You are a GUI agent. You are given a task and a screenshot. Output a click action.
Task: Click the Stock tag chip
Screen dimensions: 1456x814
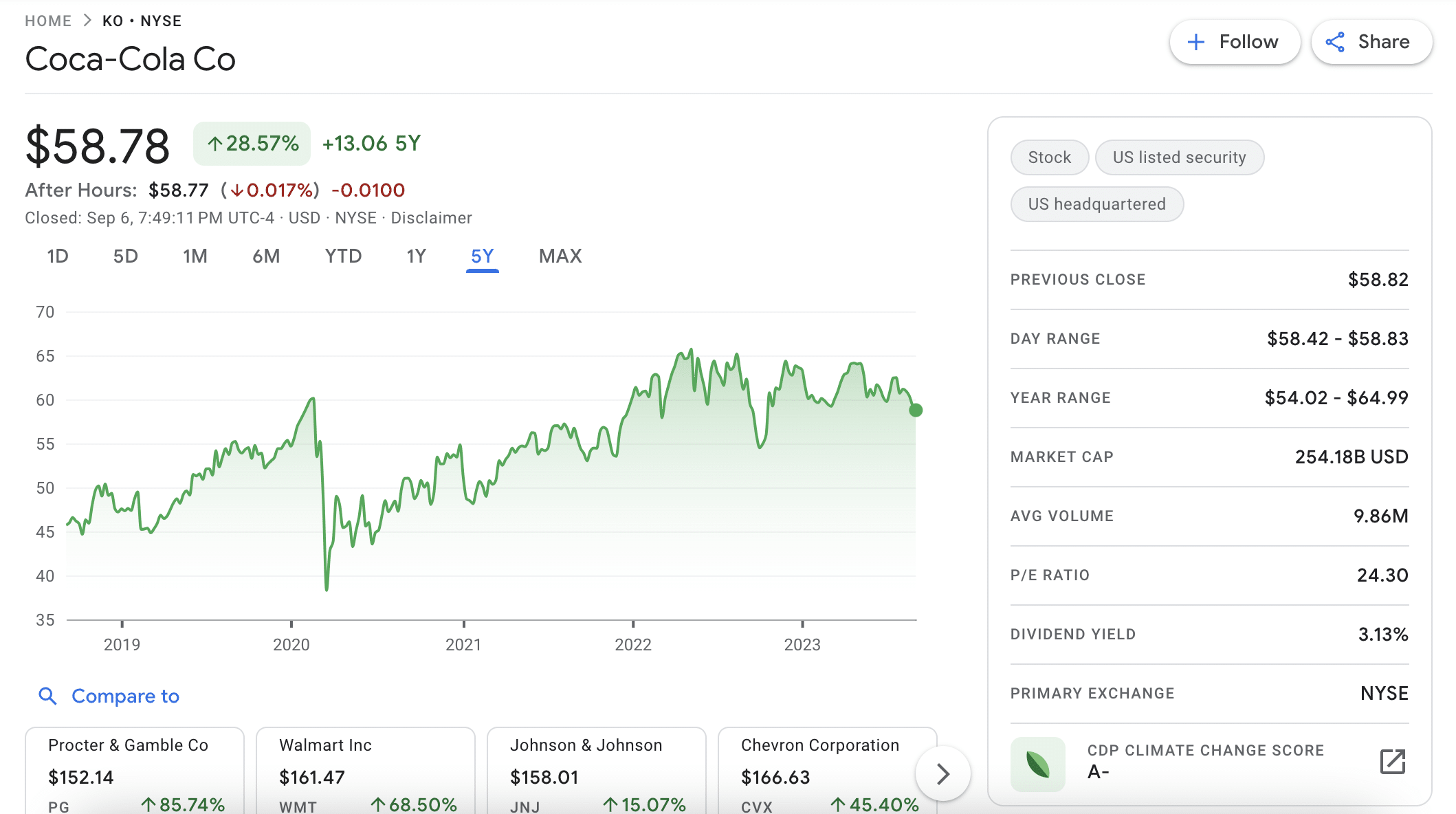1050,157
